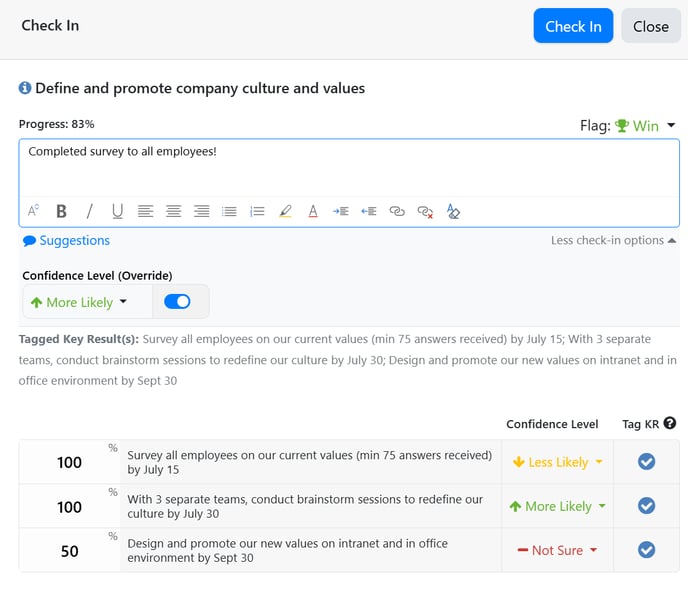
Task: Toggle bold formatting in the editor
Action: pyautogui.click(x=61, y=211)
